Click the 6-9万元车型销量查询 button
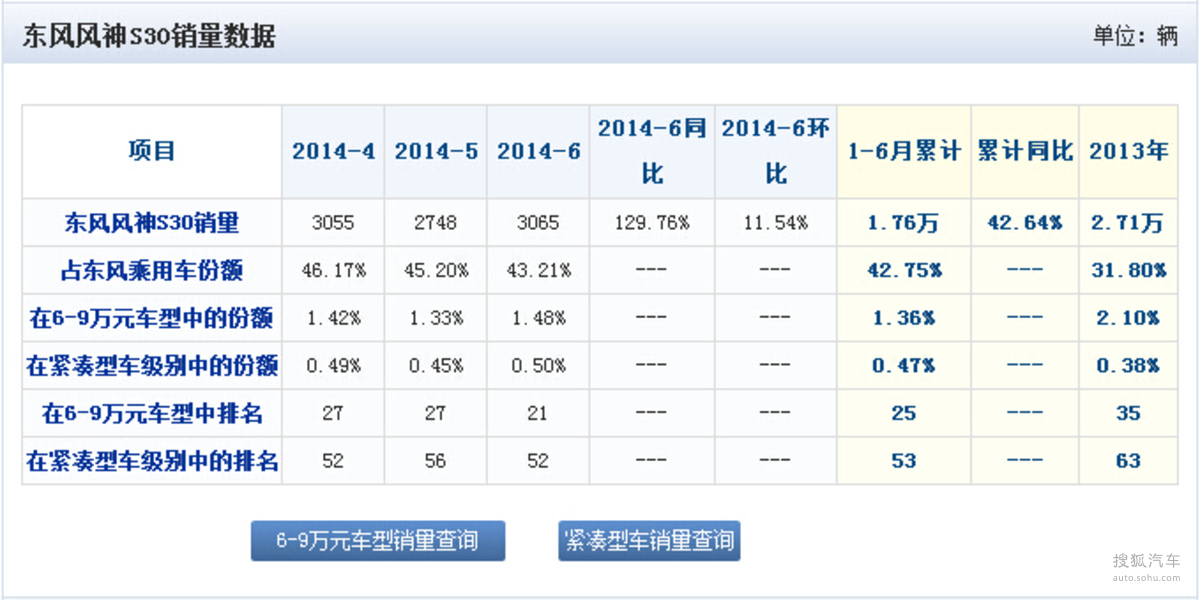Image resolution: width=1200 pixels, height=600 pixels. pyautogui.click(x=377, y=541)
